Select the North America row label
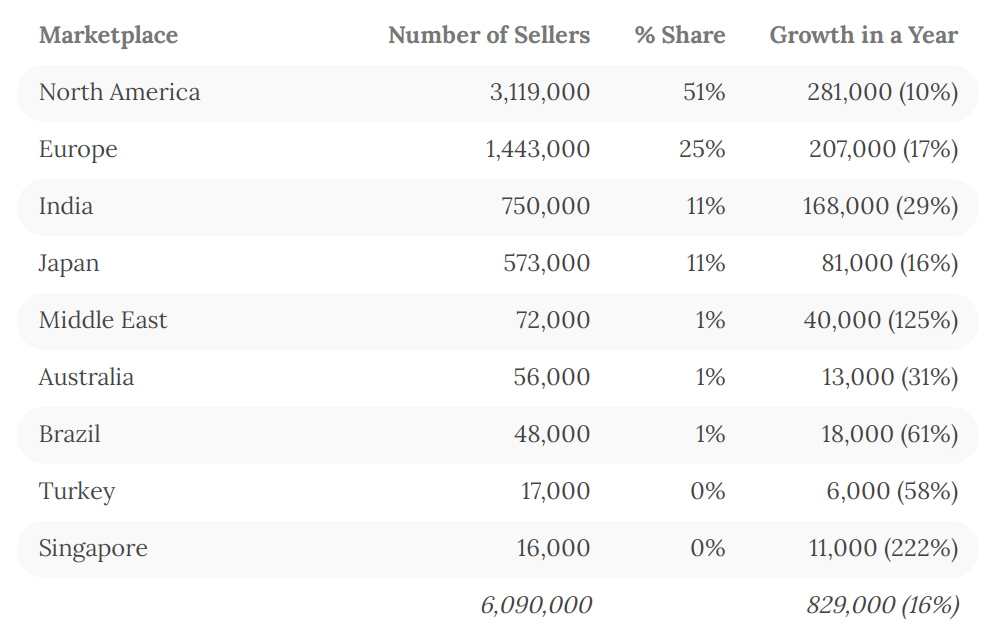Image resolution: width=1007 pixels, height=637 pixels. click(x=119, y=92)
